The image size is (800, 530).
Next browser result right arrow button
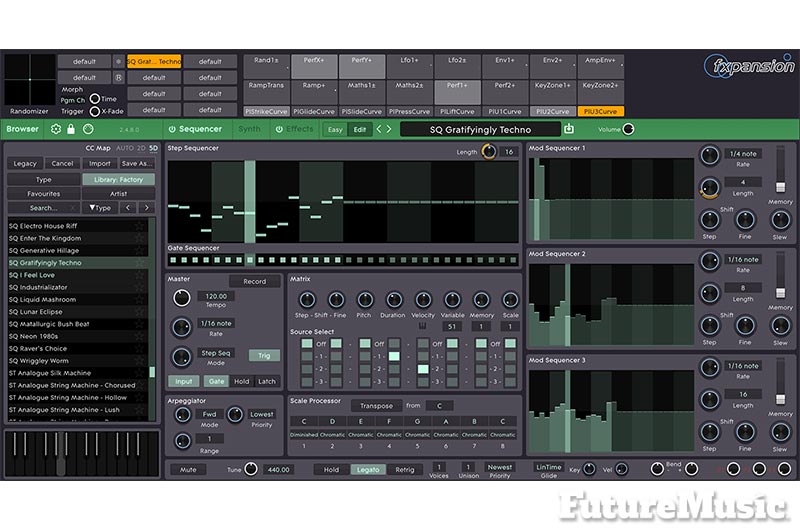click(x=146, y=208)
